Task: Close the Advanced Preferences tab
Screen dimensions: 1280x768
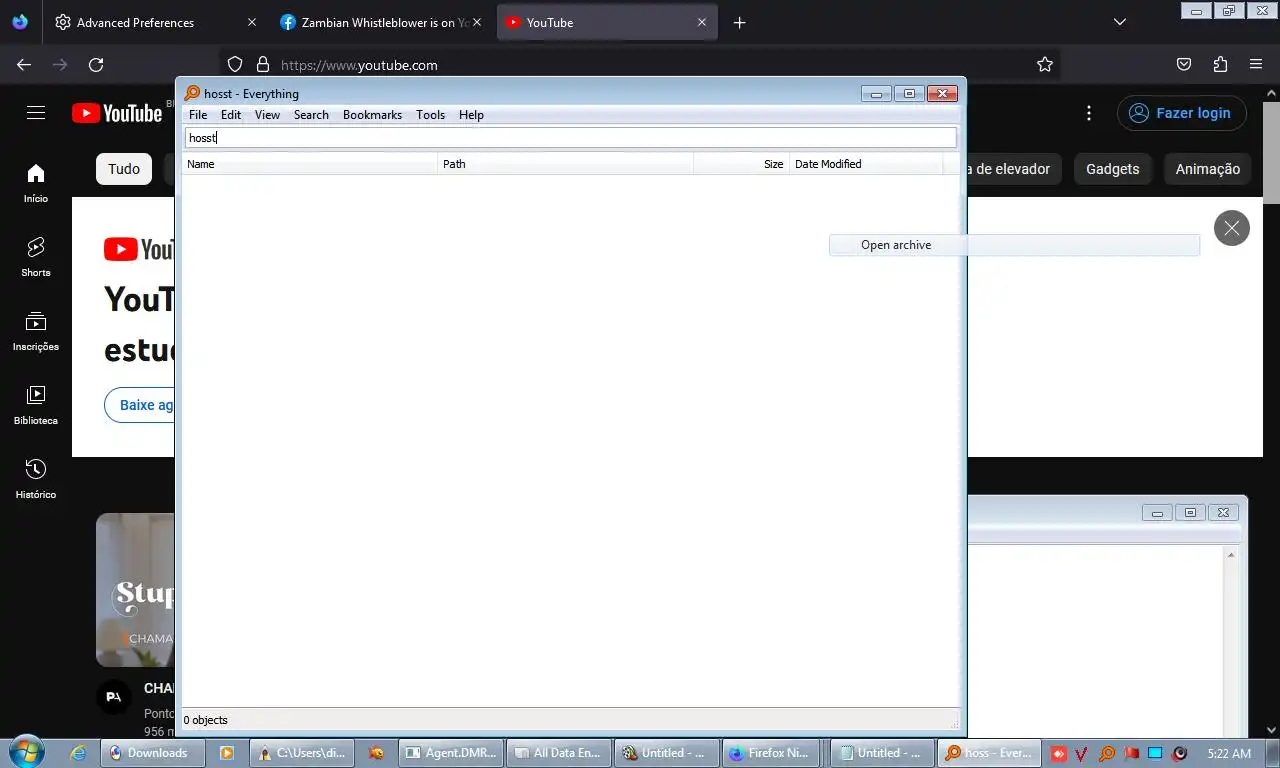Action: tap(251, 22)
